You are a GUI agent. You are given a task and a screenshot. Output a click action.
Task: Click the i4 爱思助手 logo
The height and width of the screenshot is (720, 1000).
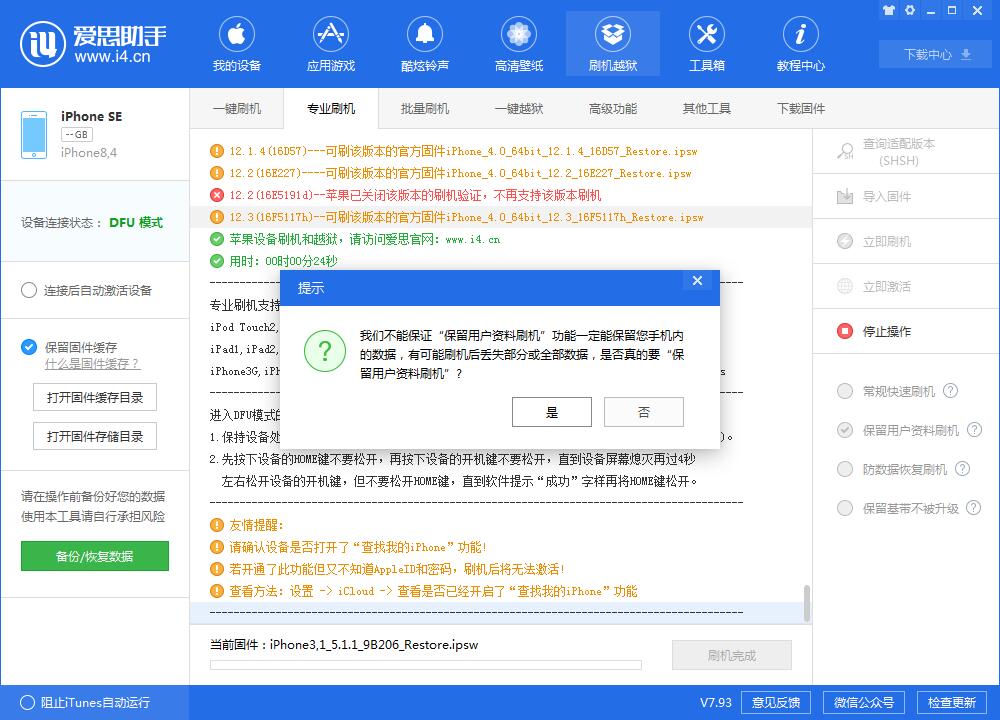tap(93, 43)
